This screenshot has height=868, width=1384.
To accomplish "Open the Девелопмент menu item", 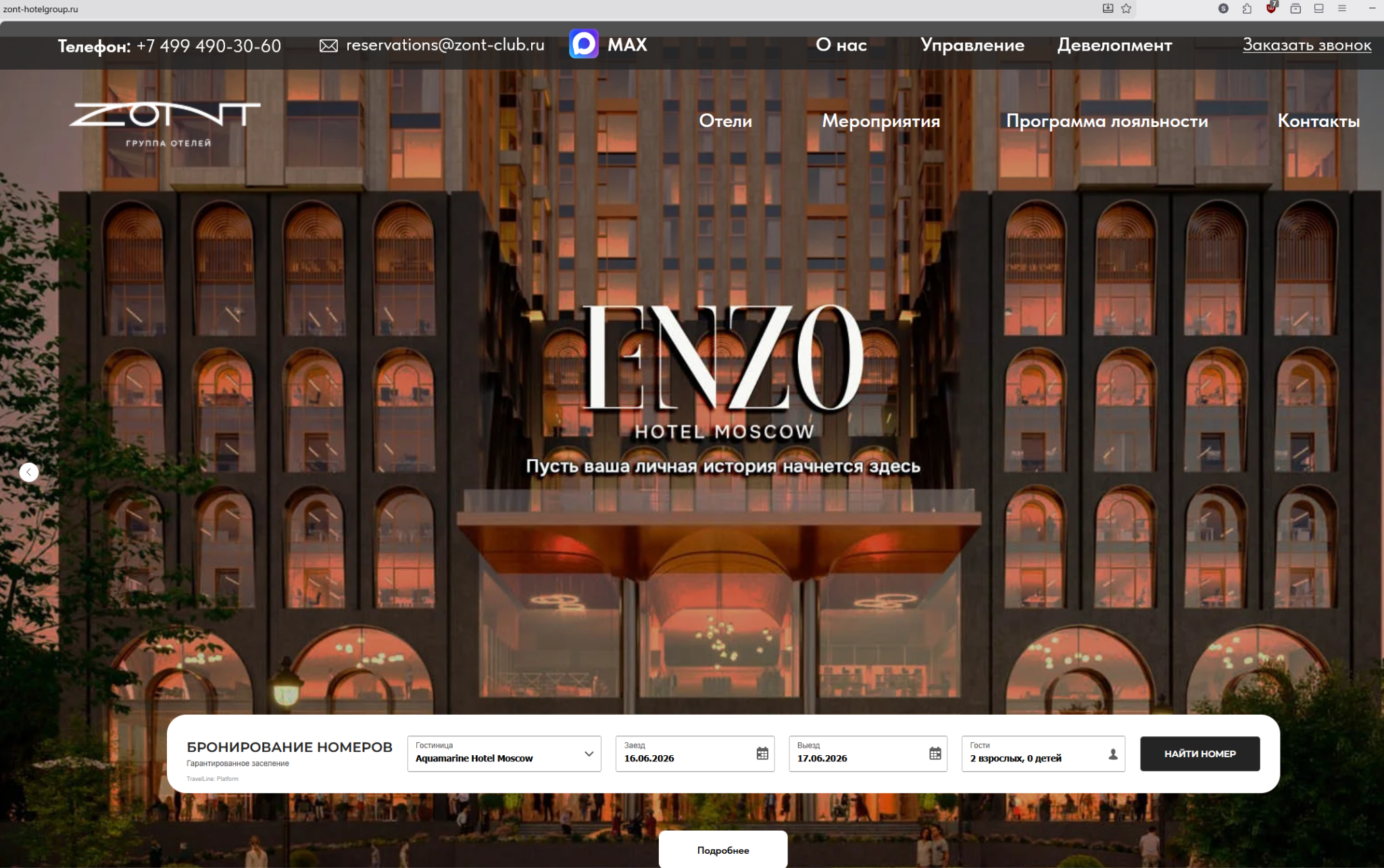I will [x=1114, y=45].
